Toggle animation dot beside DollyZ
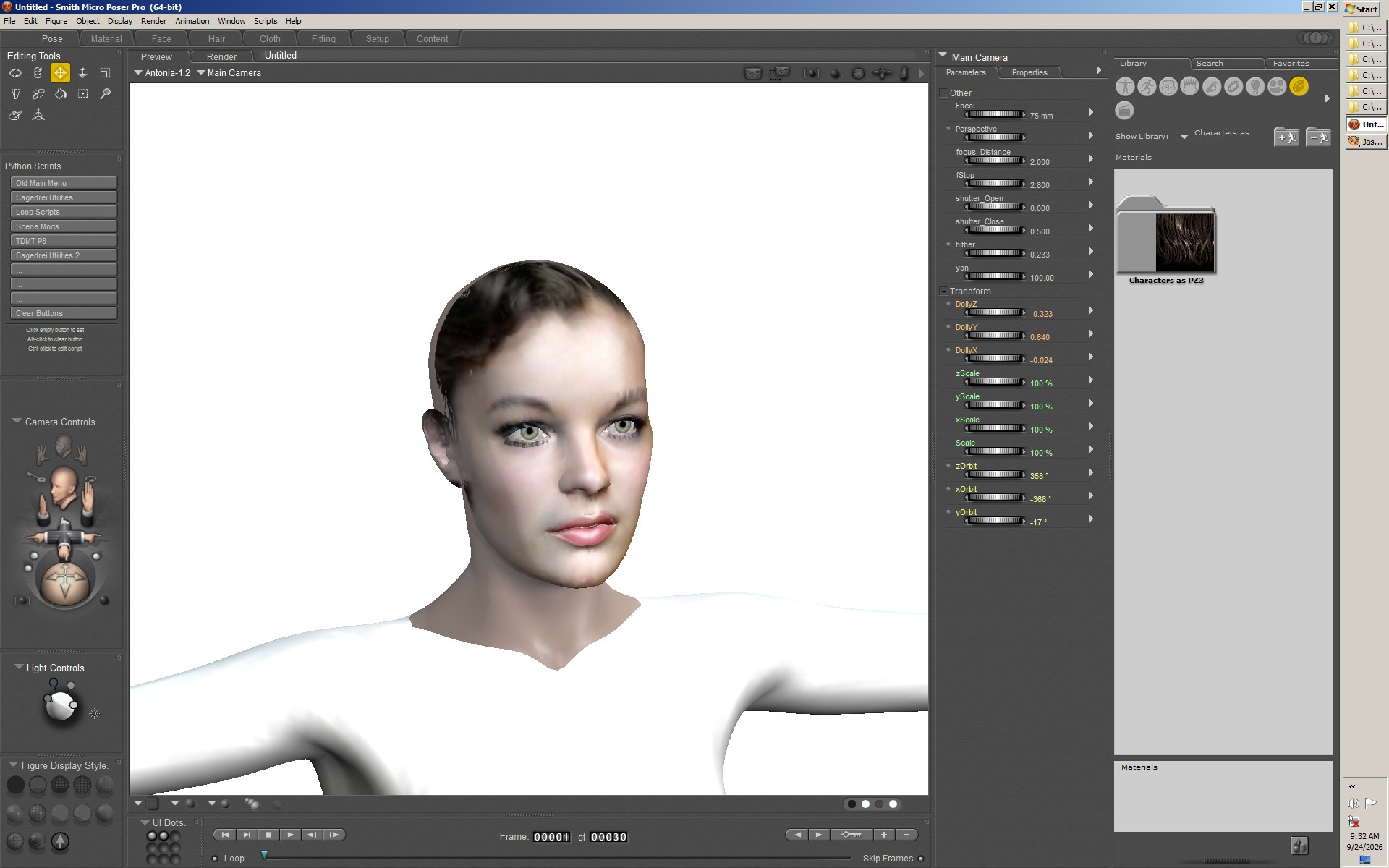The image size is (1389, 868). [x=948, y=304]
